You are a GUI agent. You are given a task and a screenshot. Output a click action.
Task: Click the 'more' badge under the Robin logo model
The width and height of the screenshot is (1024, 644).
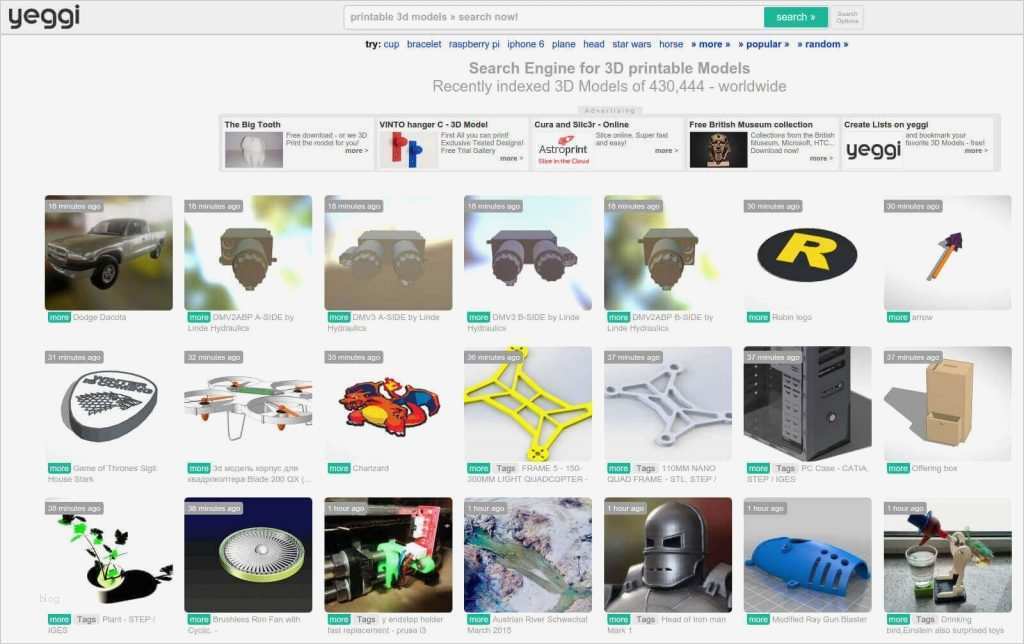click(x=758, y=317)
